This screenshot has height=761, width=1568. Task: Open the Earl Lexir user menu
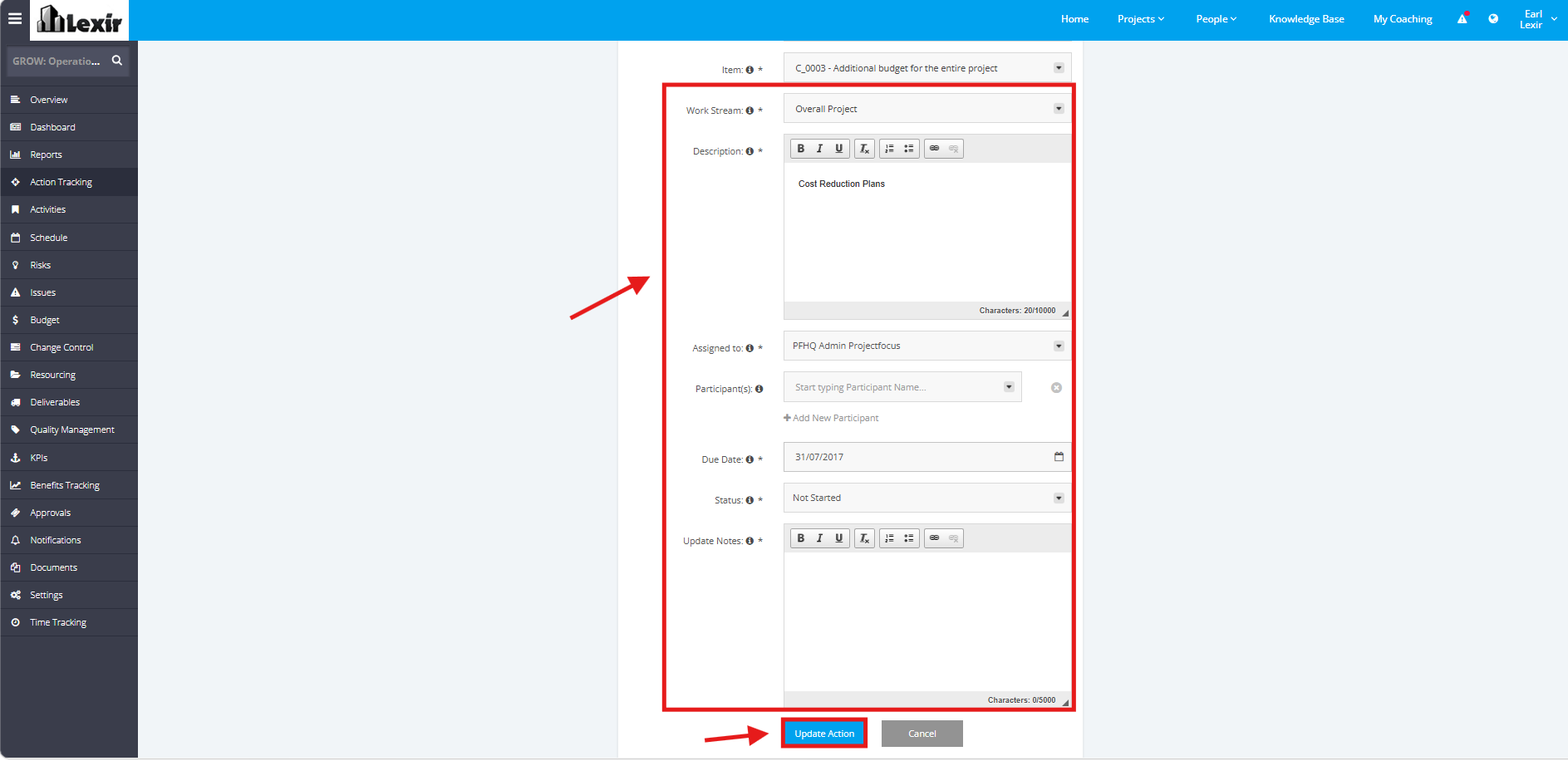[x=1538, y=19]
